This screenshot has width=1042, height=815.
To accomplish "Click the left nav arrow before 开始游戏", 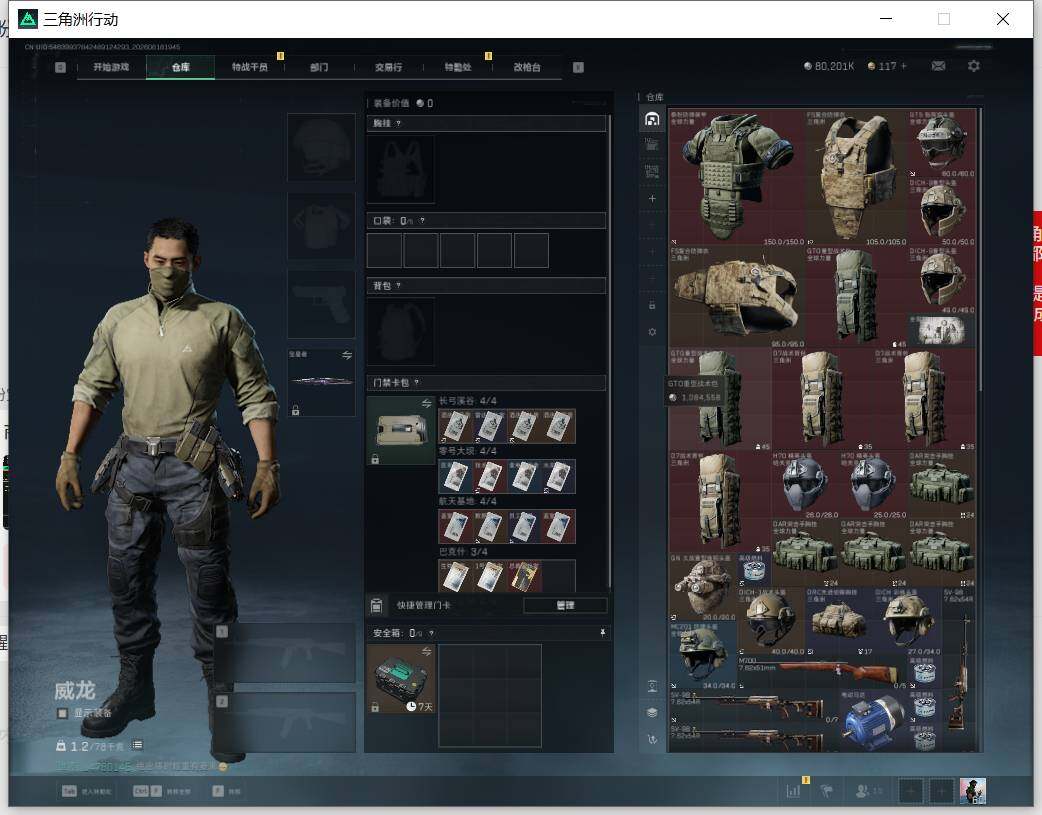I will (x=60, y=67).
